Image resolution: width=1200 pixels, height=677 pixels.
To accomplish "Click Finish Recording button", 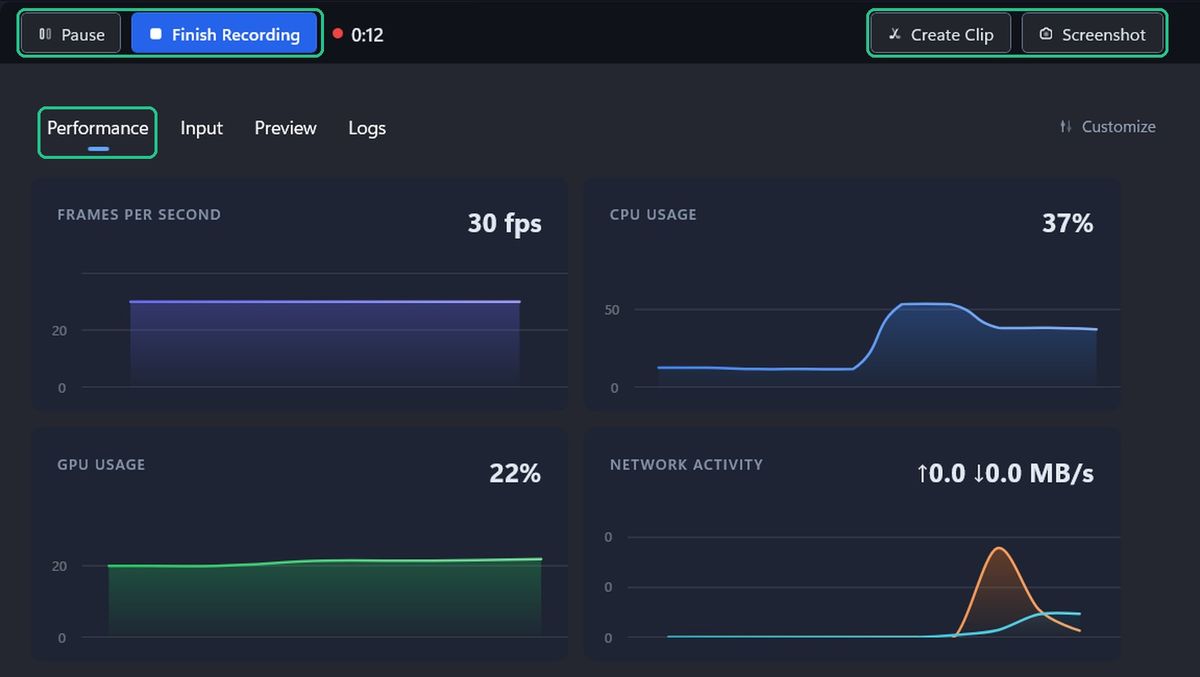I will tap(225, 33).
